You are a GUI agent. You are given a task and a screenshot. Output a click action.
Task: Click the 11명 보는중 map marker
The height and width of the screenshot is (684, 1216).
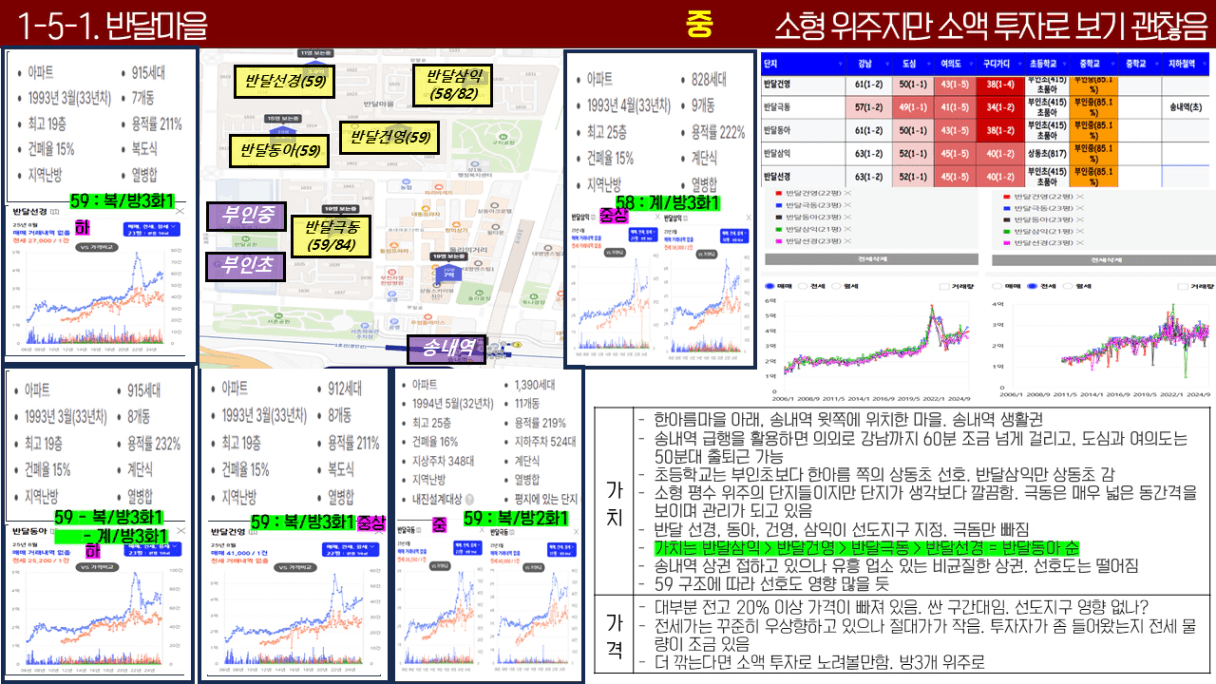(318, 52)
